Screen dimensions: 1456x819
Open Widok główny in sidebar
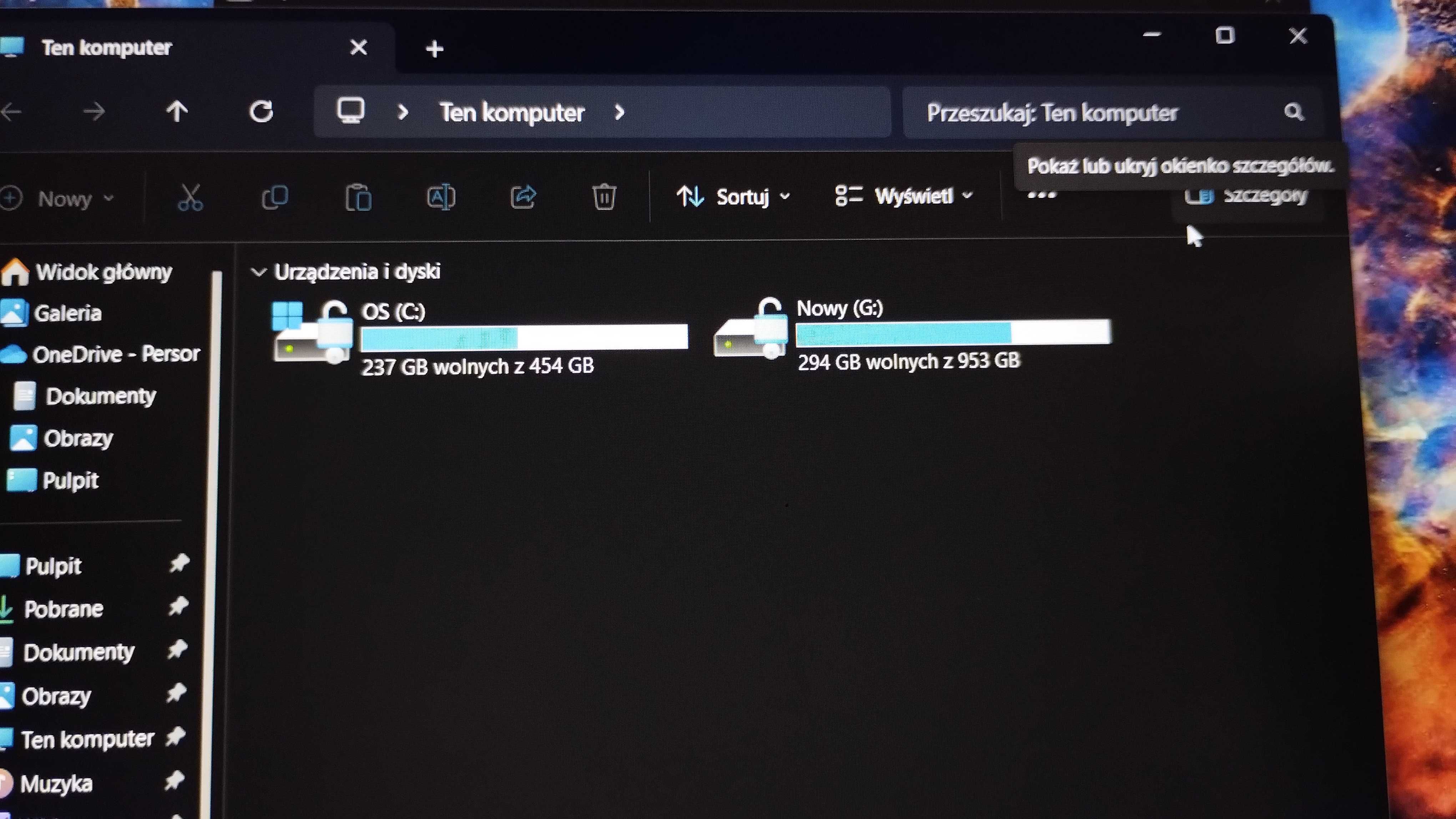87,272
